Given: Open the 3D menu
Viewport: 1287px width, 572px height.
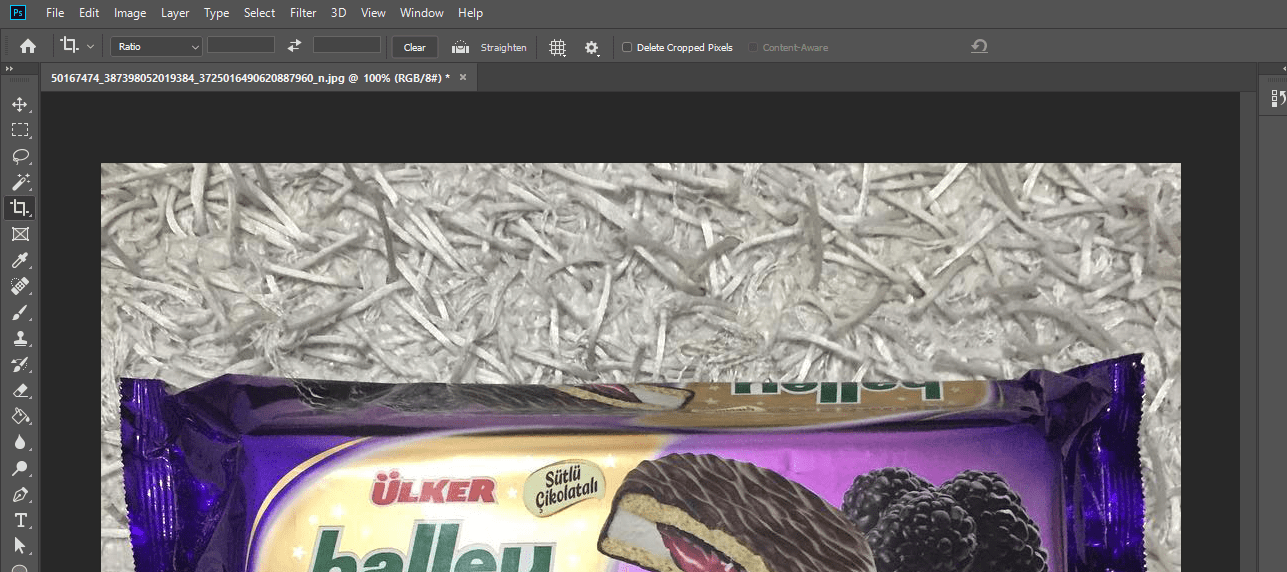Looking at the screenshot, I should 339,13.
